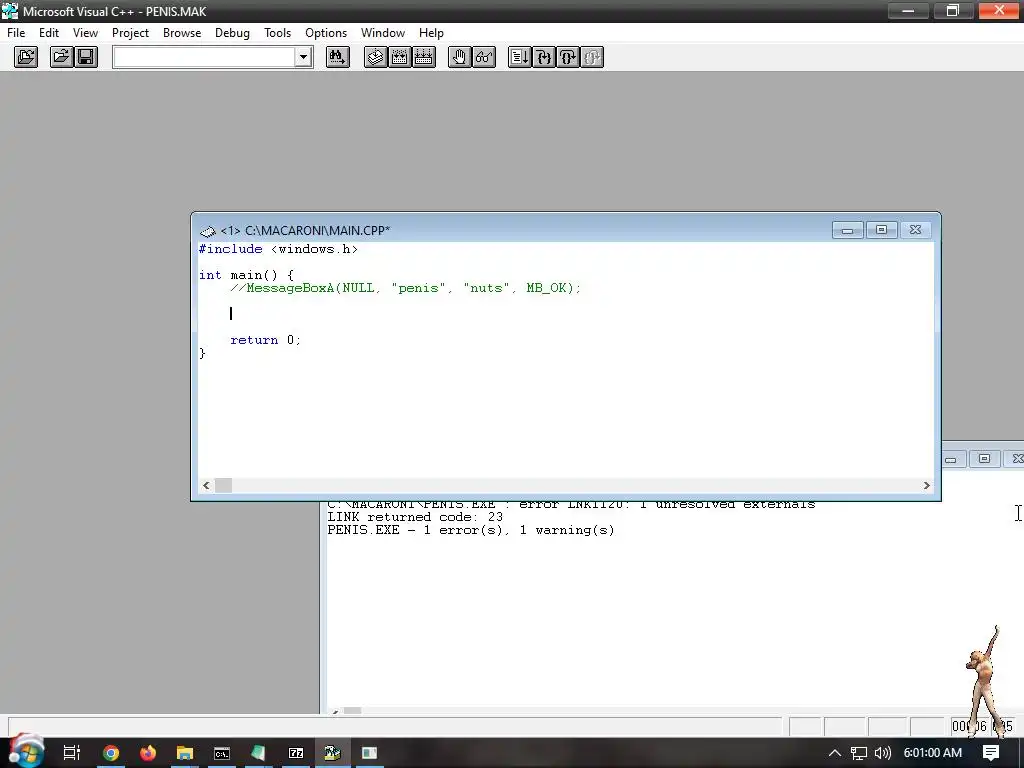Click left arrow of MAIN.CPP horizontal scrollbar
Image resolution: width=1024 pixels, height=768 pixels.
point(206,485)
